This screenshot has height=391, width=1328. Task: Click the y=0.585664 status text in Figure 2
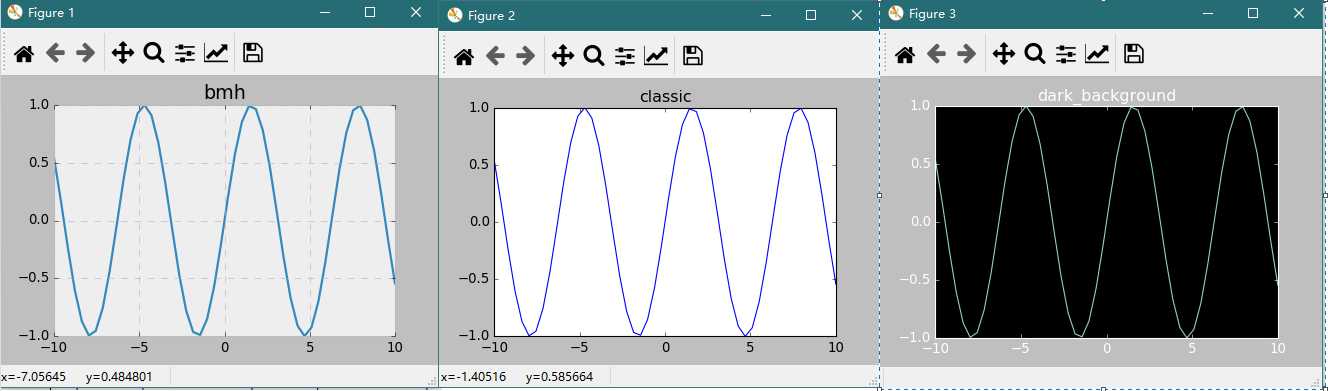point(559,378)
